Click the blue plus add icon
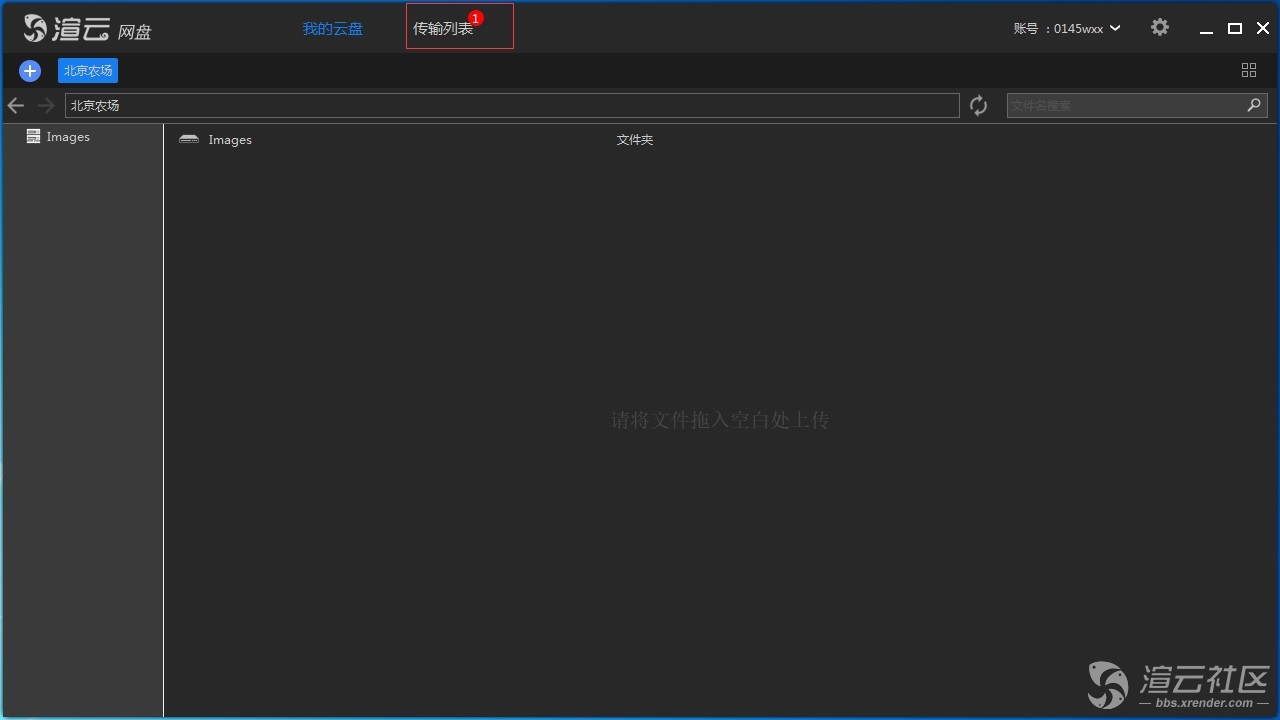This screenshot has height=720, width=1280. pos(30,70)
